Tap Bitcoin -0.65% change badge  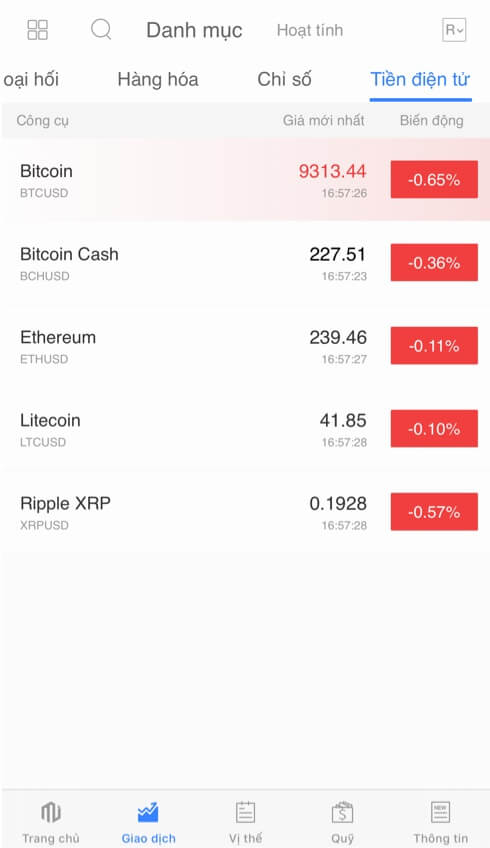coord(434,180)
